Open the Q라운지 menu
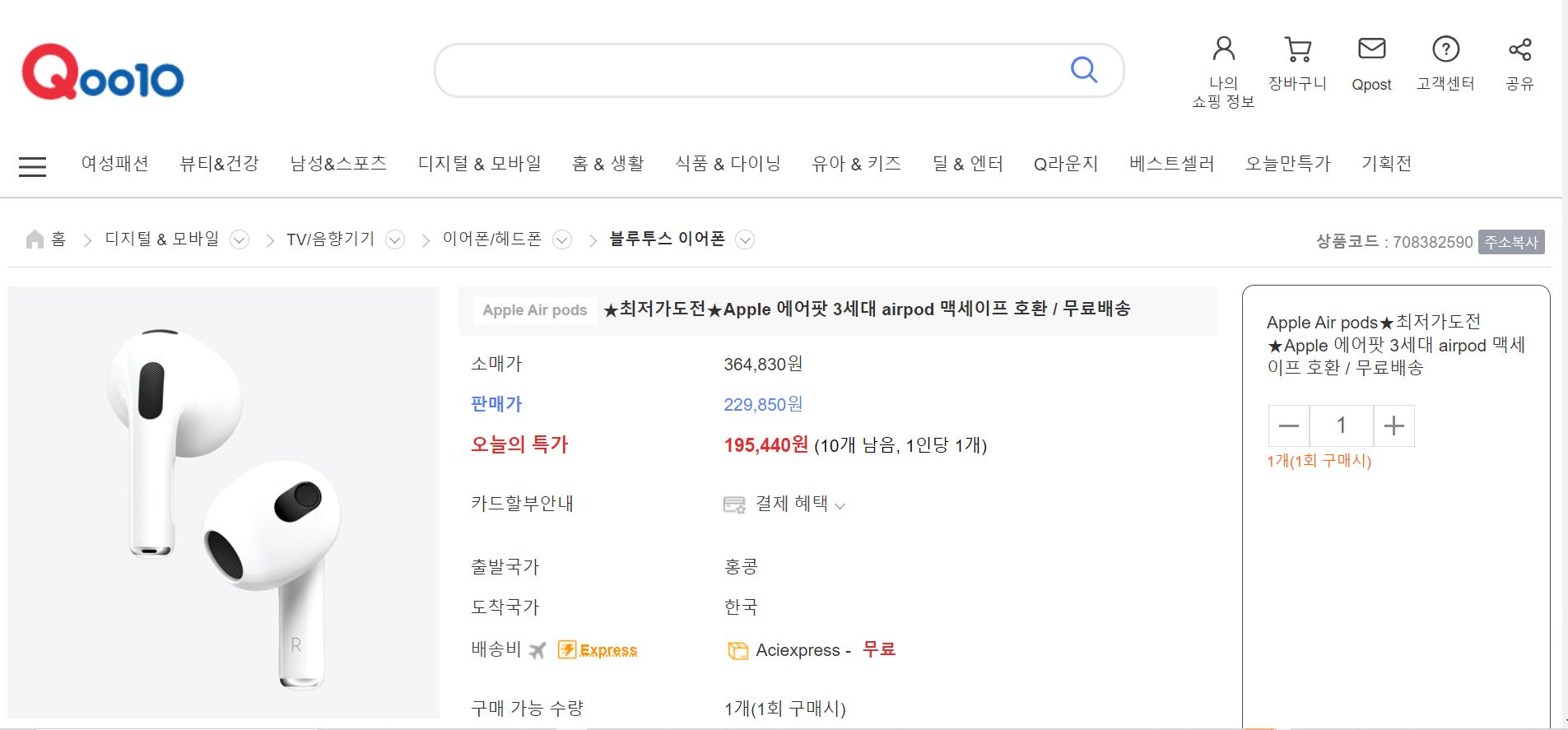This screenshot has height=730, width=1568. click(1066, 164)
